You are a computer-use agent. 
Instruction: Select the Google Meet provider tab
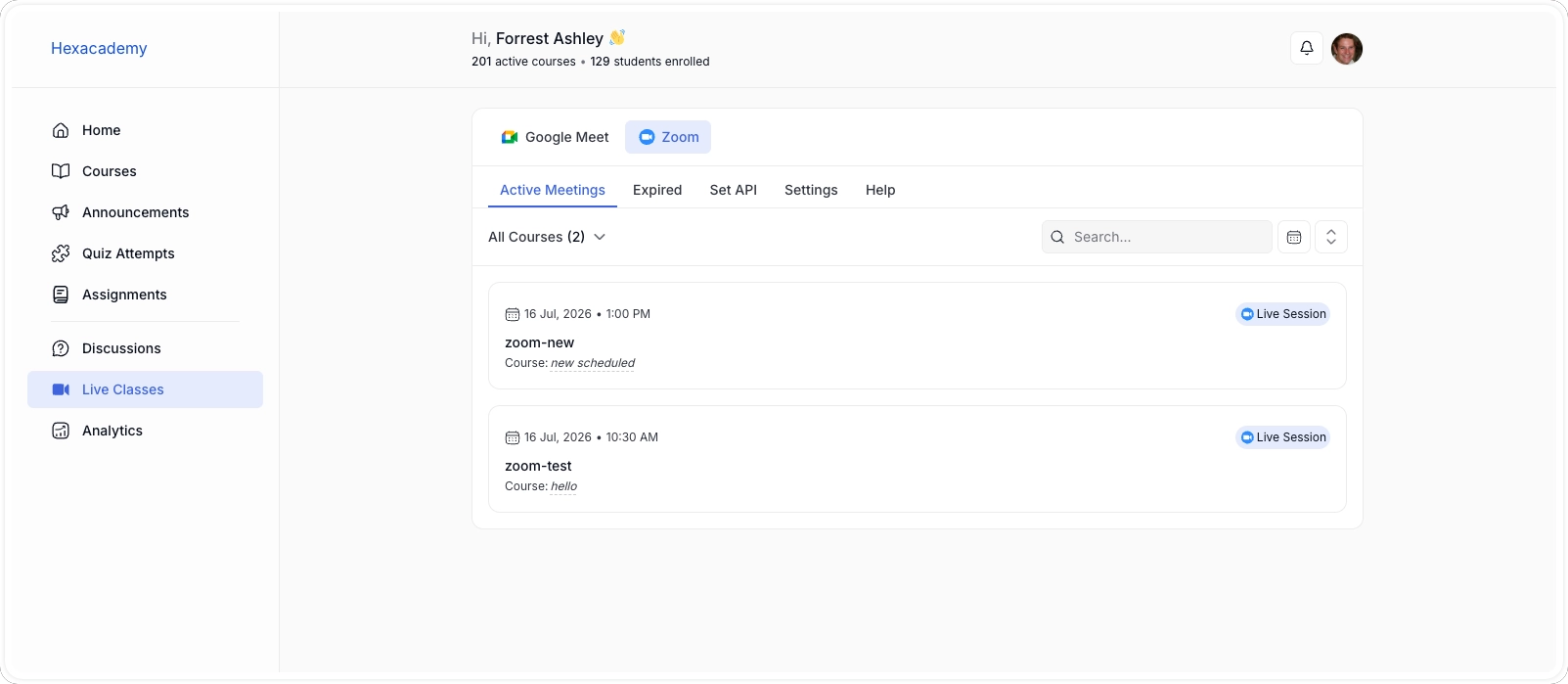(555, 137)
